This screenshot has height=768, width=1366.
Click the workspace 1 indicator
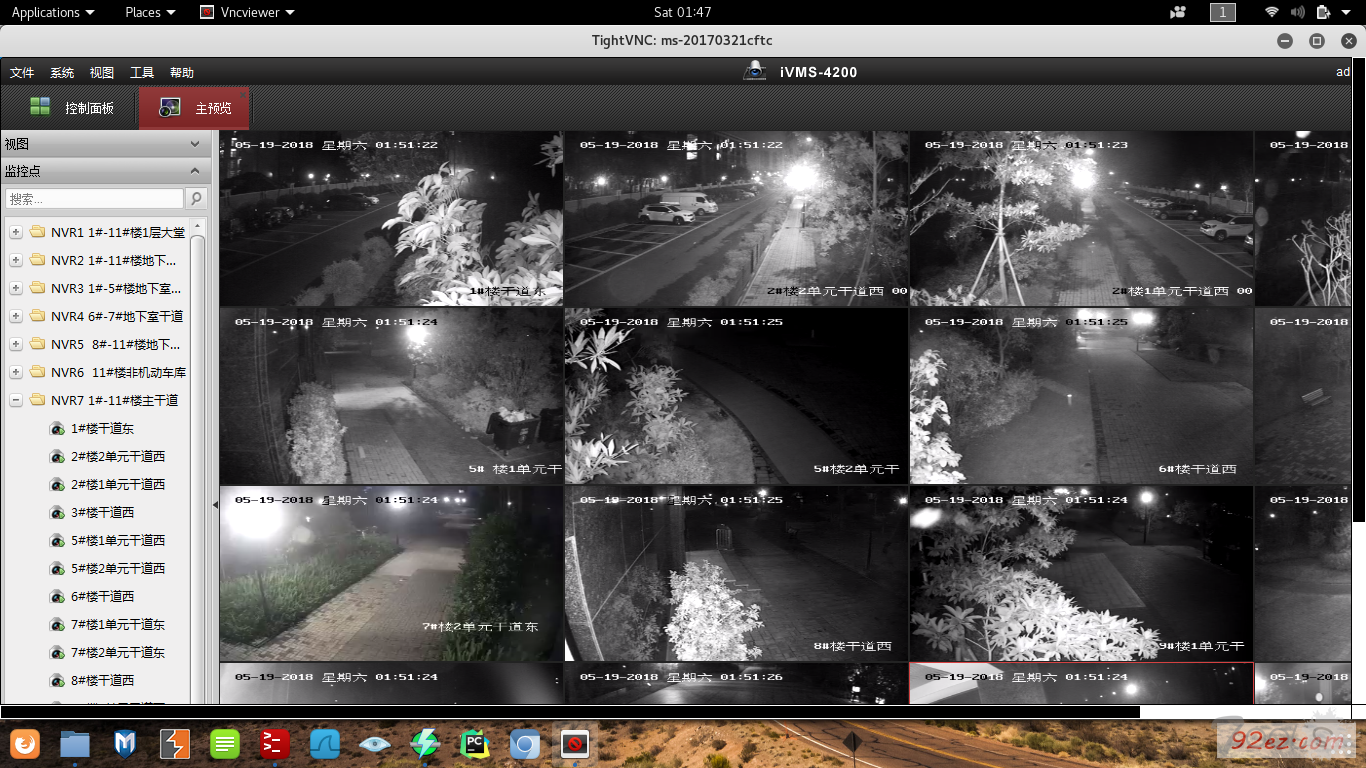(1222, 12)
